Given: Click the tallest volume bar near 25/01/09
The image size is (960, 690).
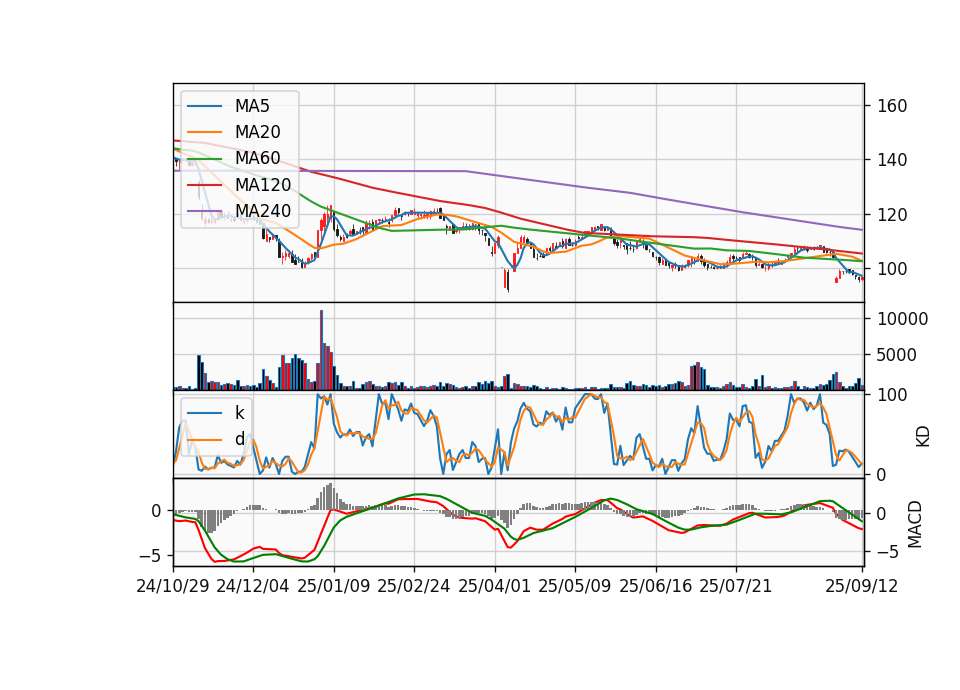Looking at the screenshot, I should click(321, 350).
